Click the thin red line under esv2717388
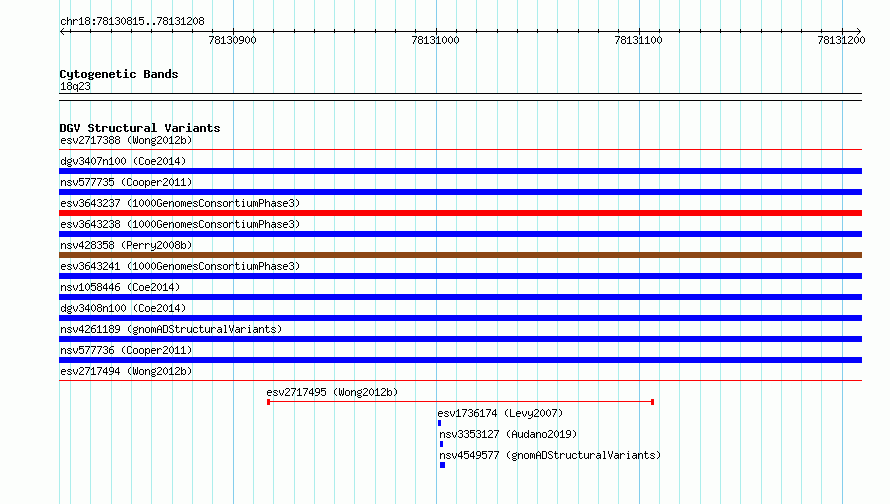 tap(460, 150)
